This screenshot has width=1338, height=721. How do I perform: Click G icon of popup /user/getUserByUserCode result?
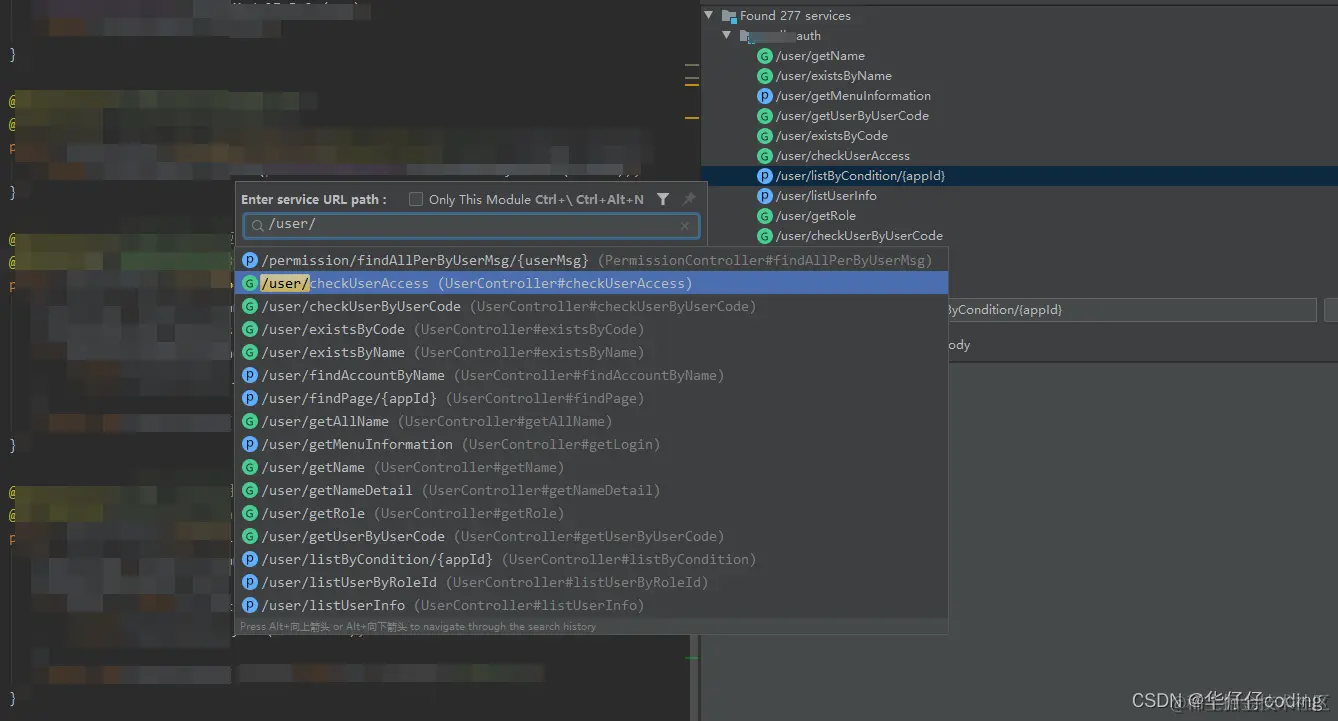pos(251,536)
